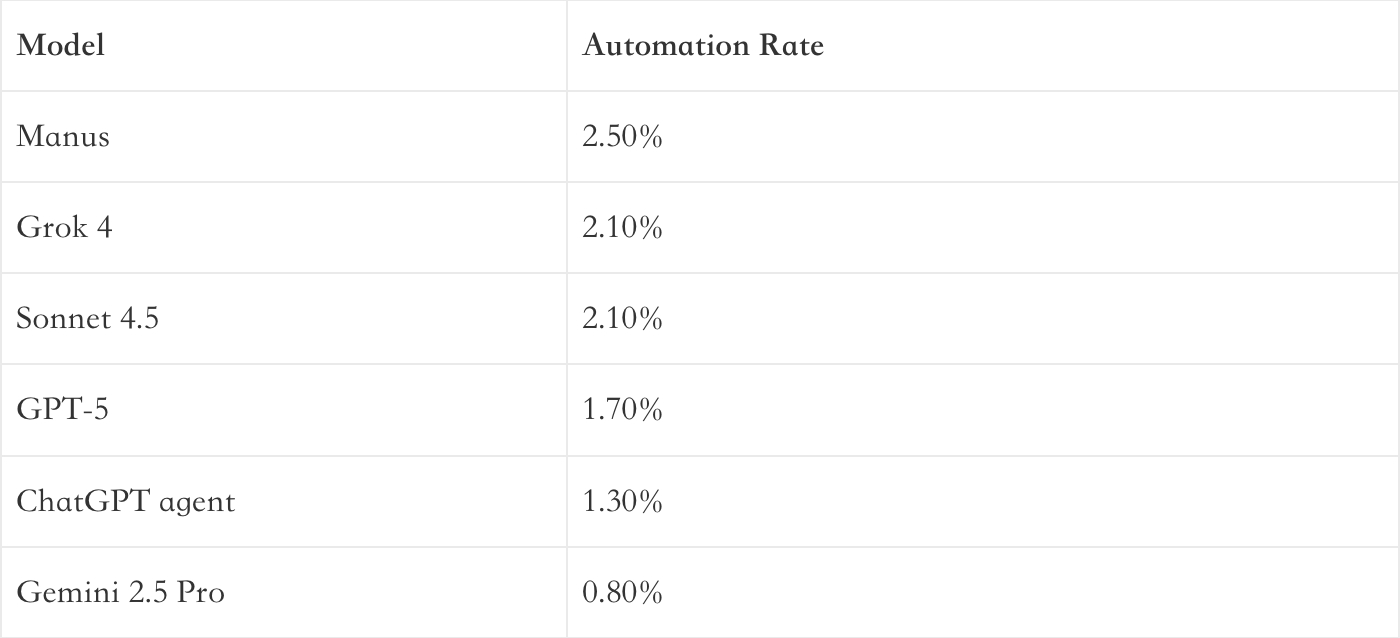
Task: Select the Manus model name
Action: coord(63,137)
